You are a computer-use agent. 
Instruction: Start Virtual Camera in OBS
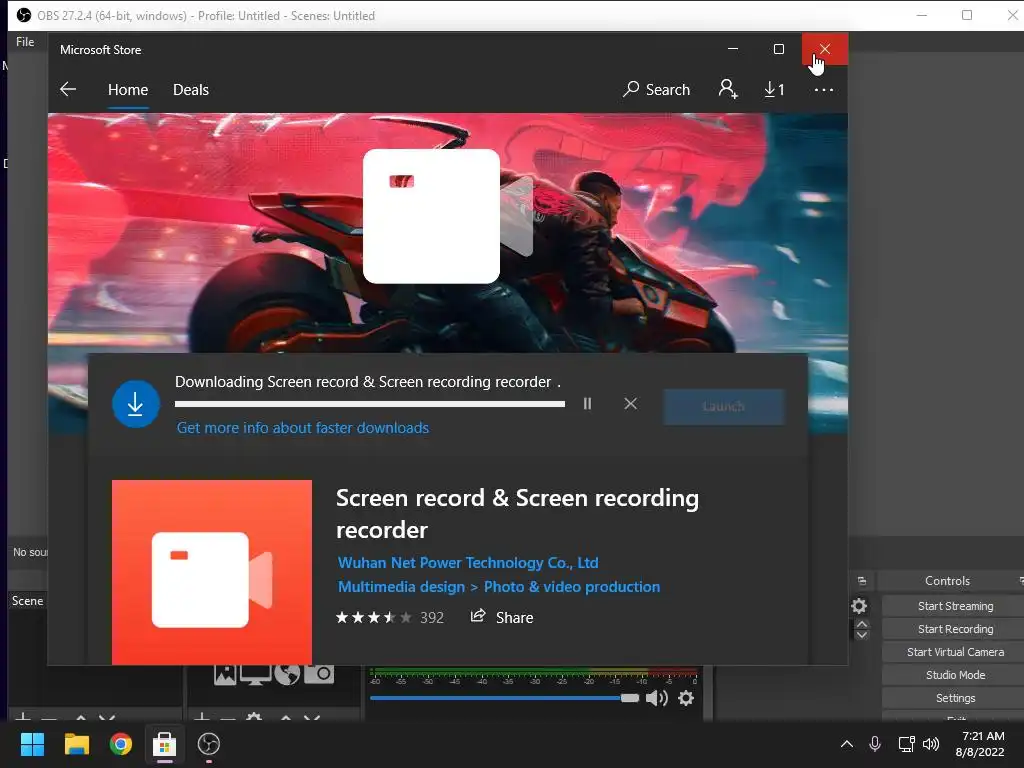[x=955, y=652]
